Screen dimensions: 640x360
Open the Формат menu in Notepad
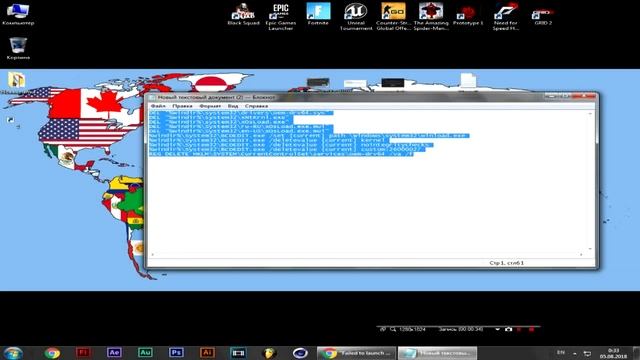coord(210,106)
